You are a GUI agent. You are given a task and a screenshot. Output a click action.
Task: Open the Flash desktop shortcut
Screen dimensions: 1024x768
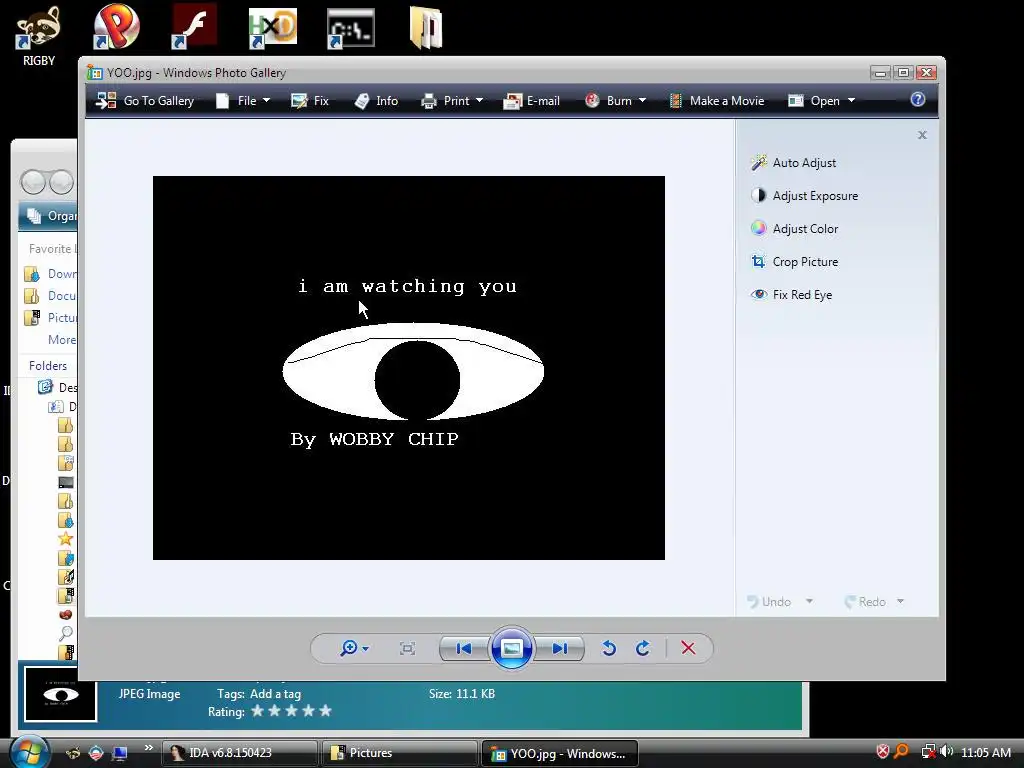click(194, 27)
